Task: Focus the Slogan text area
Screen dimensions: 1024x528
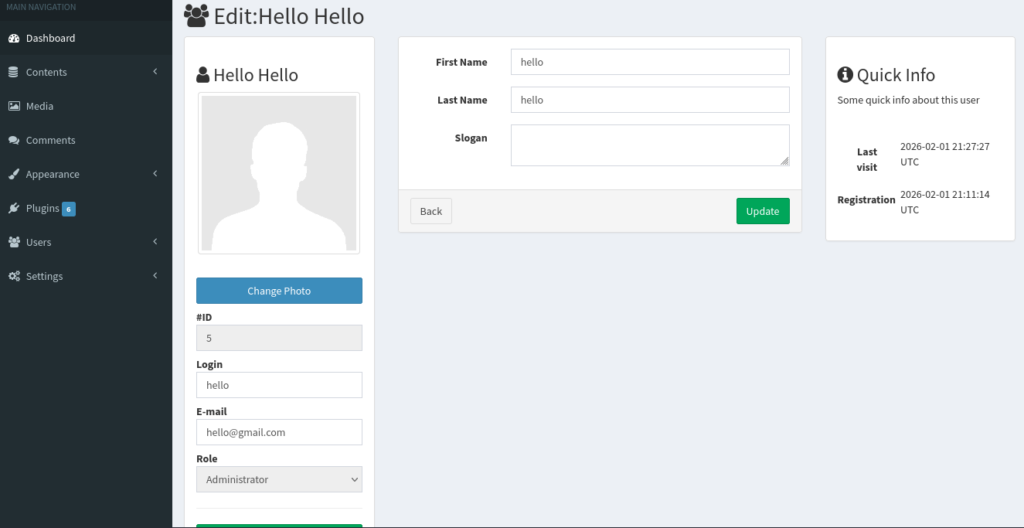Action: coord(649,145)
